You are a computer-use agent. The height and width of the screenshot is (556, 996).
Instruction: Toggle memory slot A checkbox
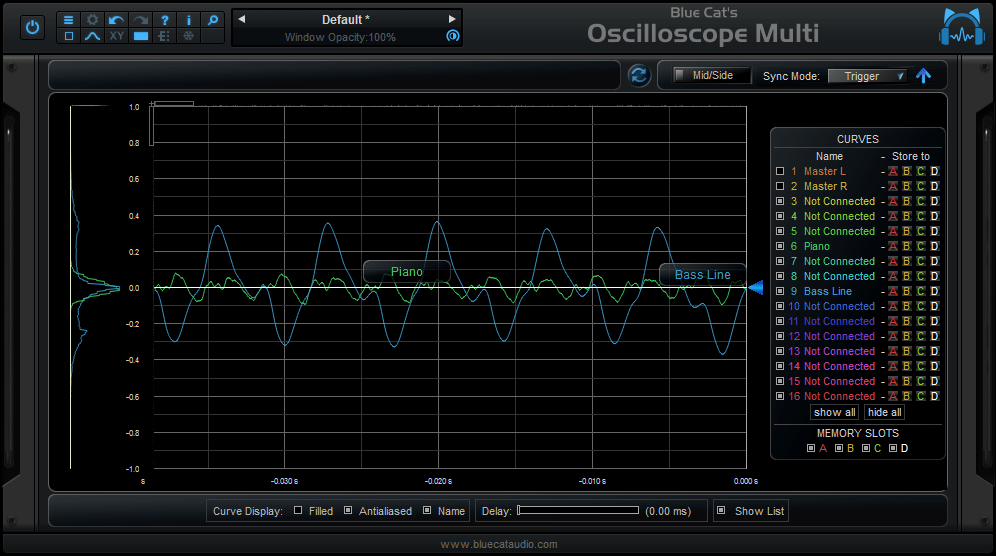(x=811, y=448)
